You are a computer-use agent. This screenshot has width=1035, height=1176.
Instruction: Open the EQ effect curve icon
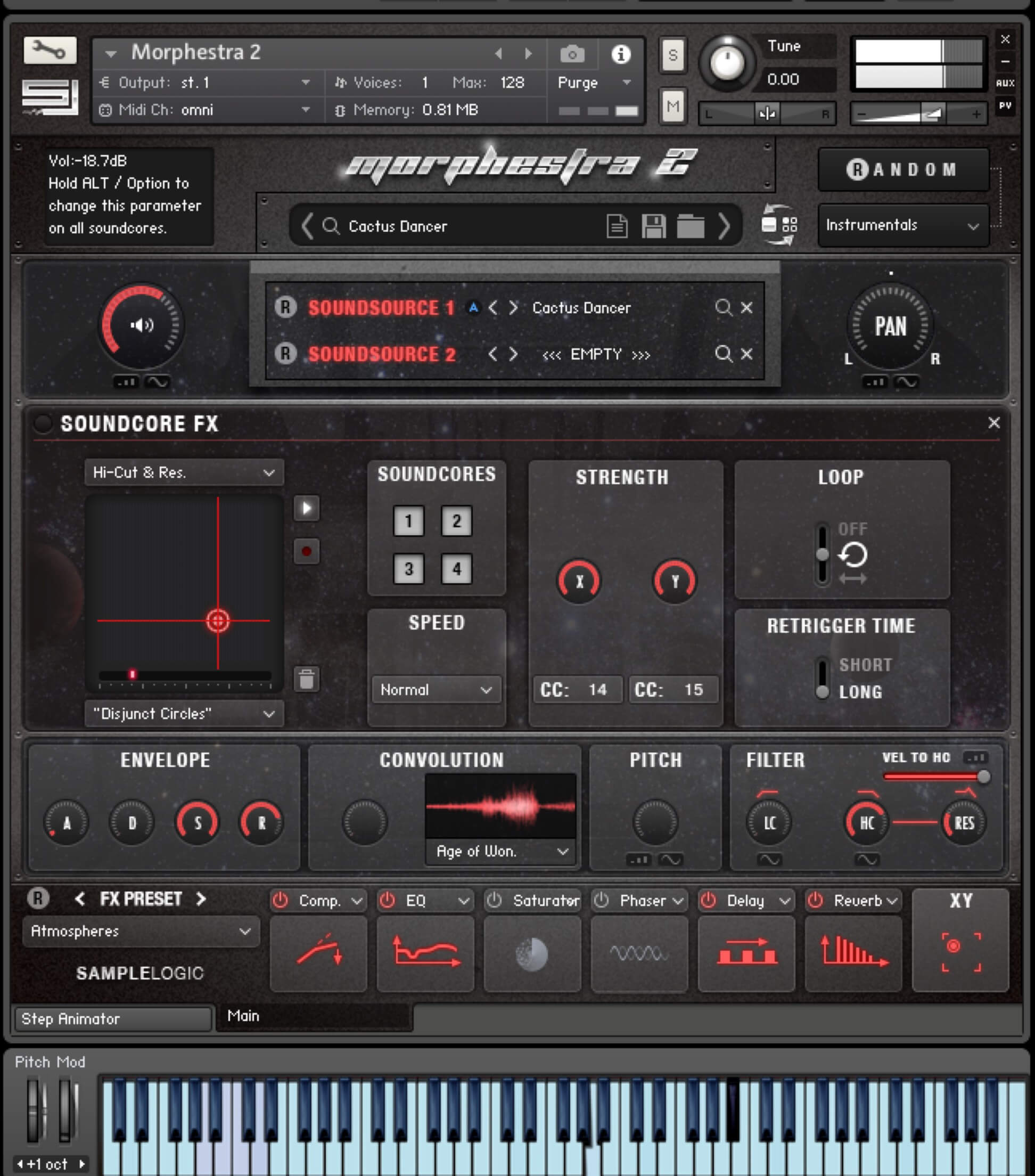[425, 953]
